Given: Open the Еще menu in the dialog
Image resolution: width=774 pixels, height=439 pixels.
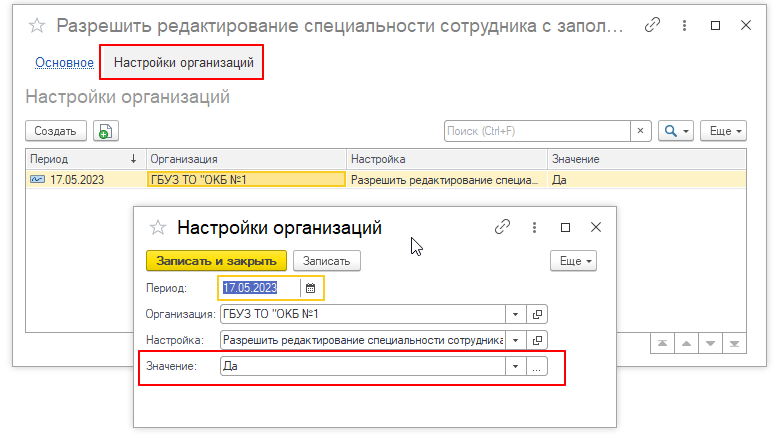Looking at the screenshot, I should coord(573,261).
